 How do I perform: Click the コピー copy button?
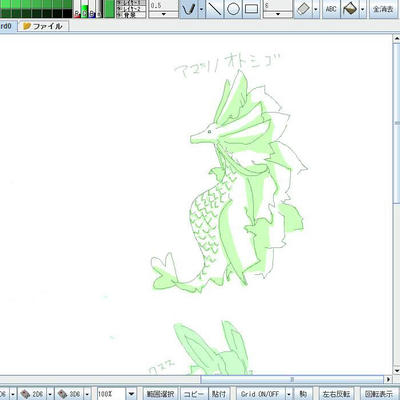point(194,394)
